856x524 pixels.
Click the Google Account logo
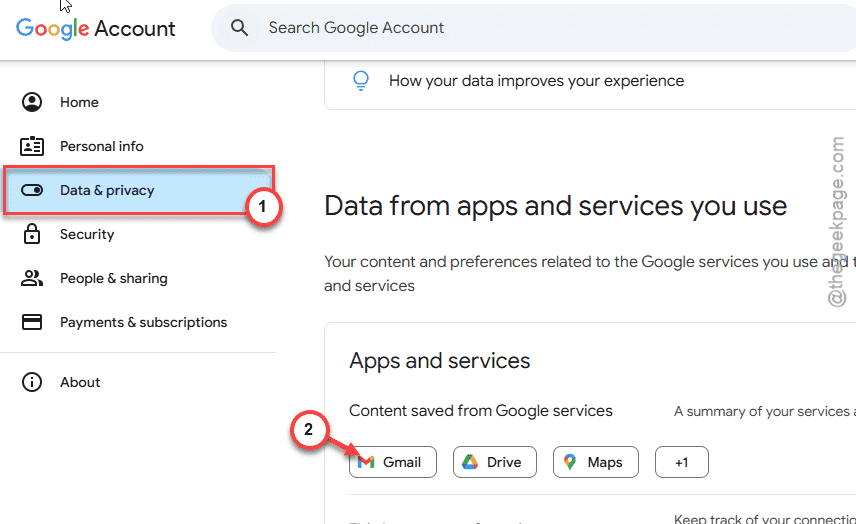click(x=96, y=28)
